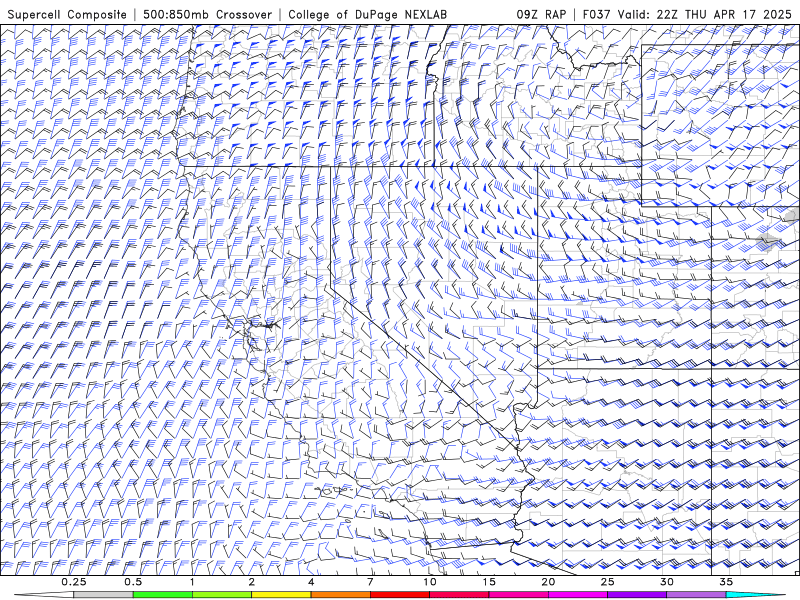
Task: Click the '20' legend tick label
Action: click(548, 582)
